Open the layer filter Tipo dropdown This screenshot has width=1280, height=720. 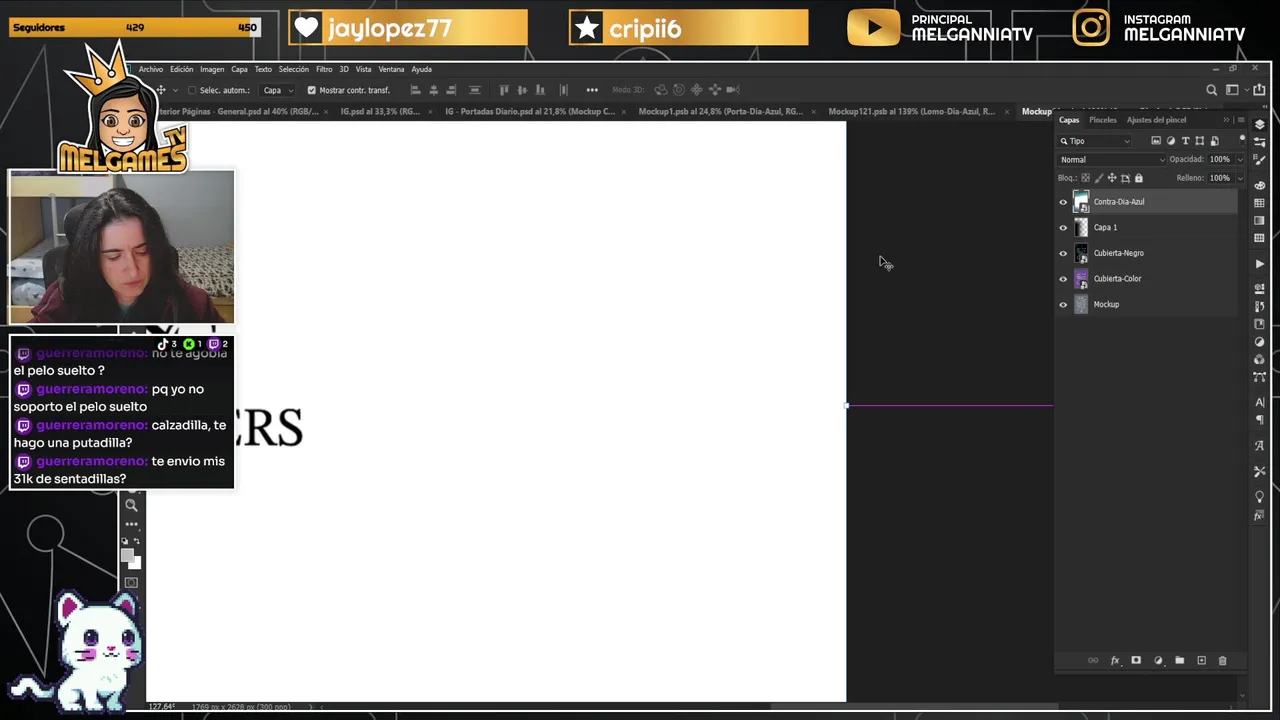coord(1095,141)
